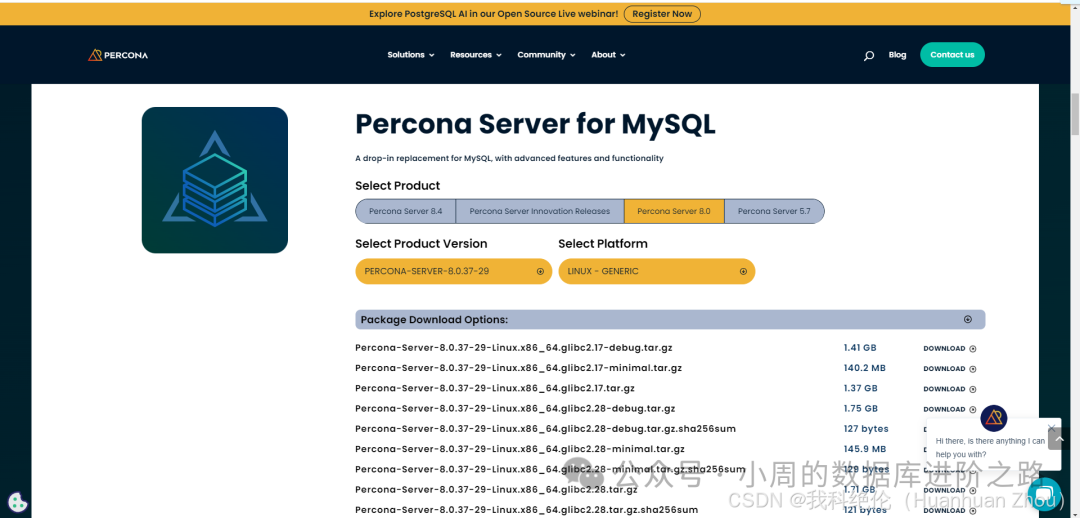1080x518 pixels.
Task: Click the chat greeting message text
Action: pyautogui.click(x=990, y=448)
